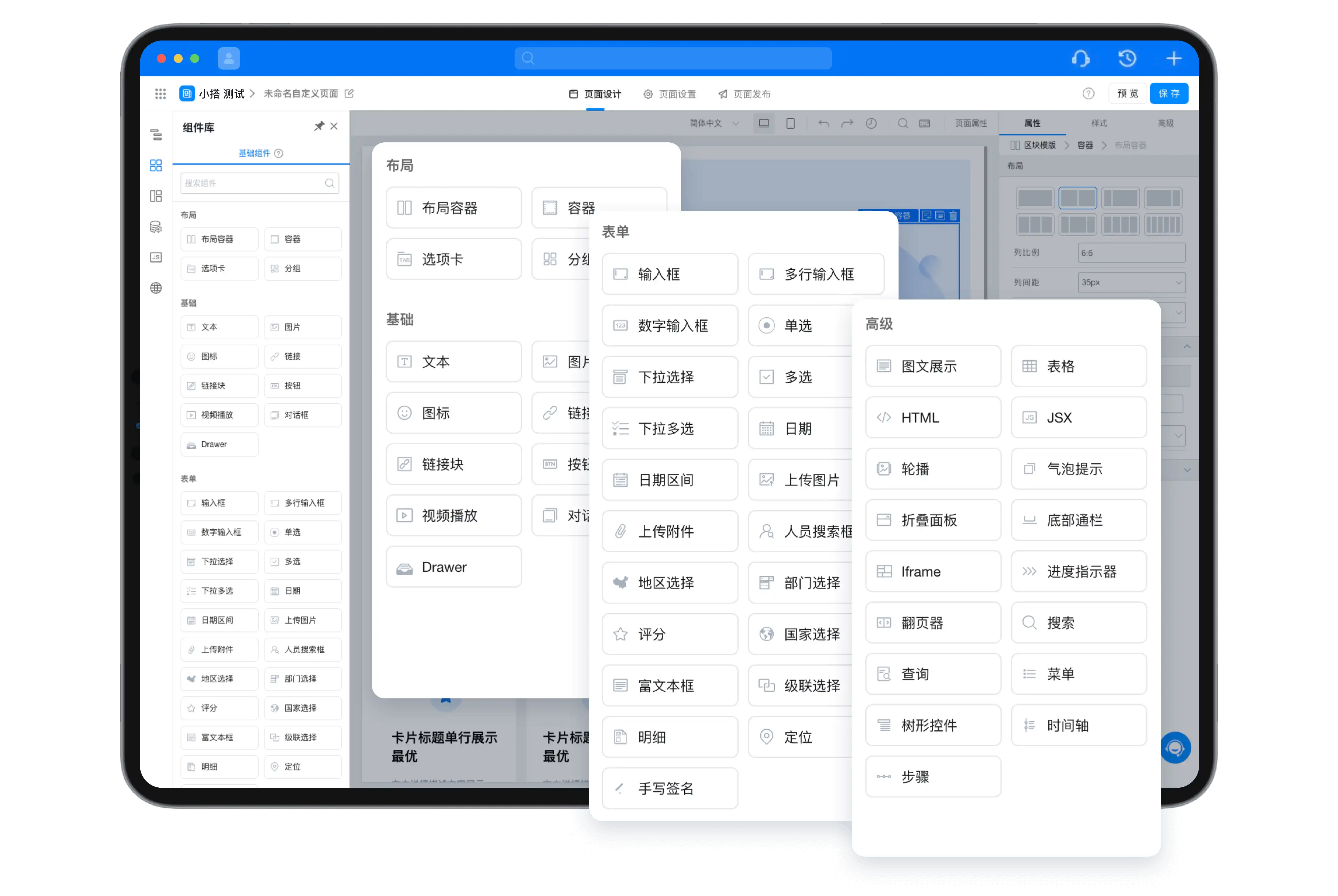Select the single-column layout option
Image resolution: width=1338 pixels, height=896 pixels.
[x=1034, y=198]
